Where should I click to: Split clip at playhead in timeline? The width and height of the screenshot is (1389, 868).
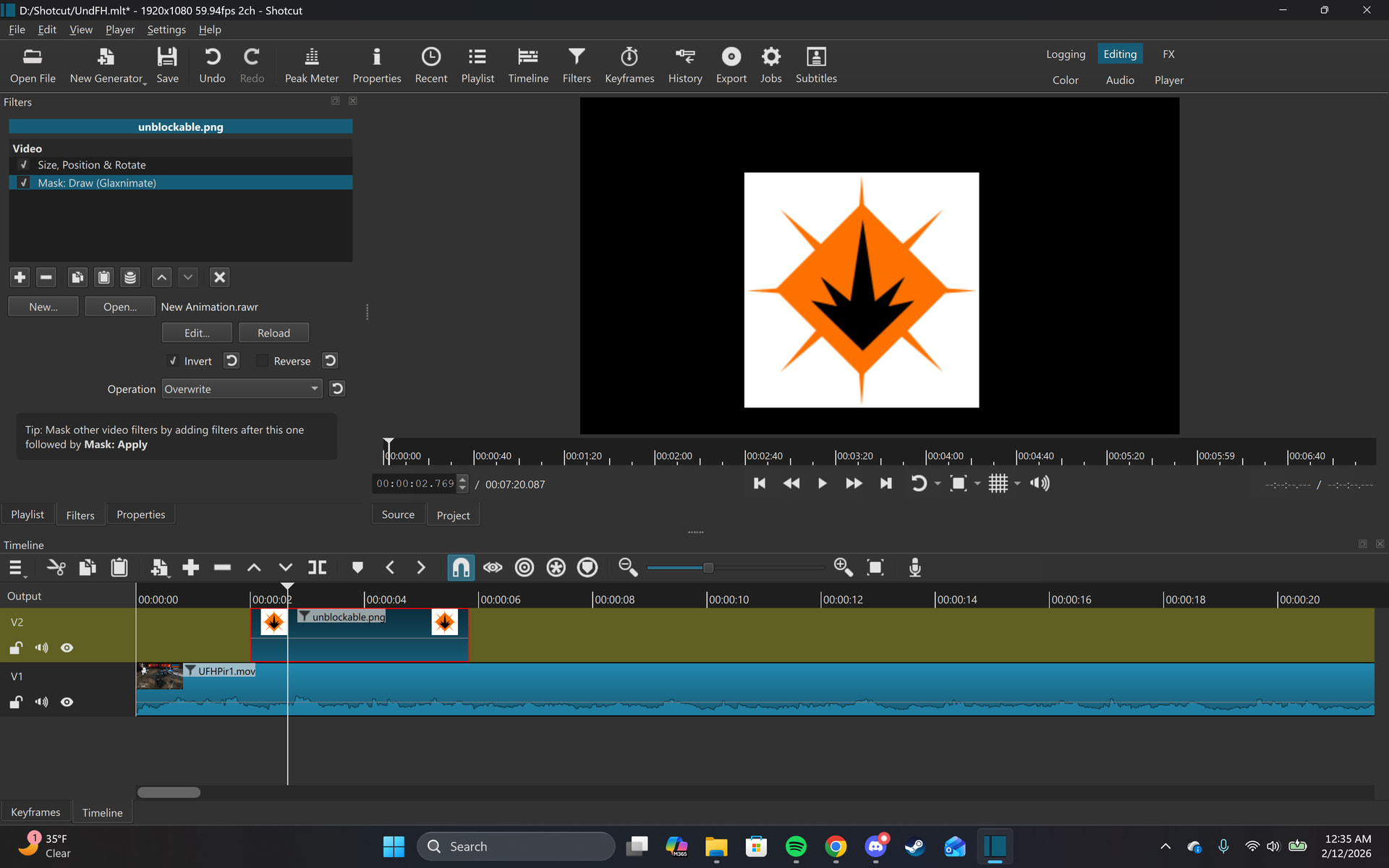tap(317, 568)
